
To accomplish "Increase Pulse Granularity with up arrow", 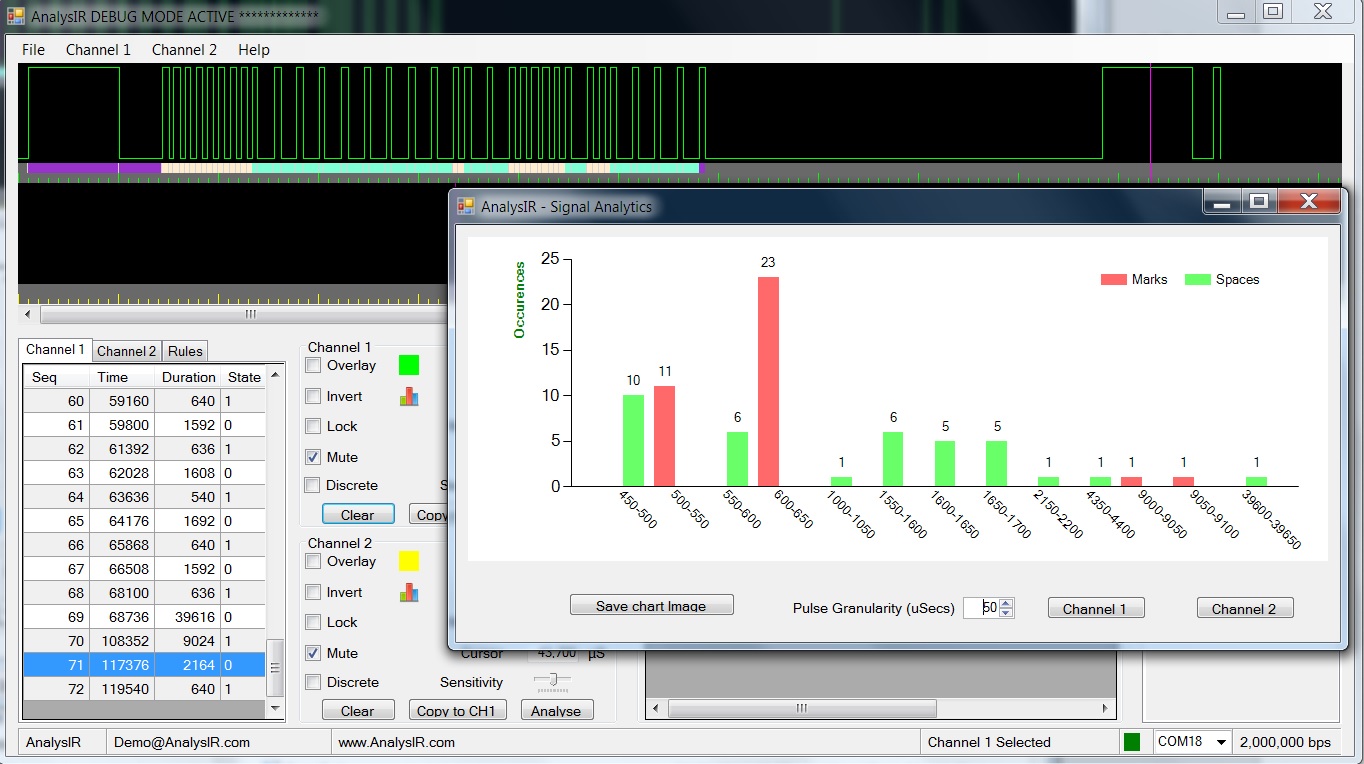I will click(x=1006, y=603).
